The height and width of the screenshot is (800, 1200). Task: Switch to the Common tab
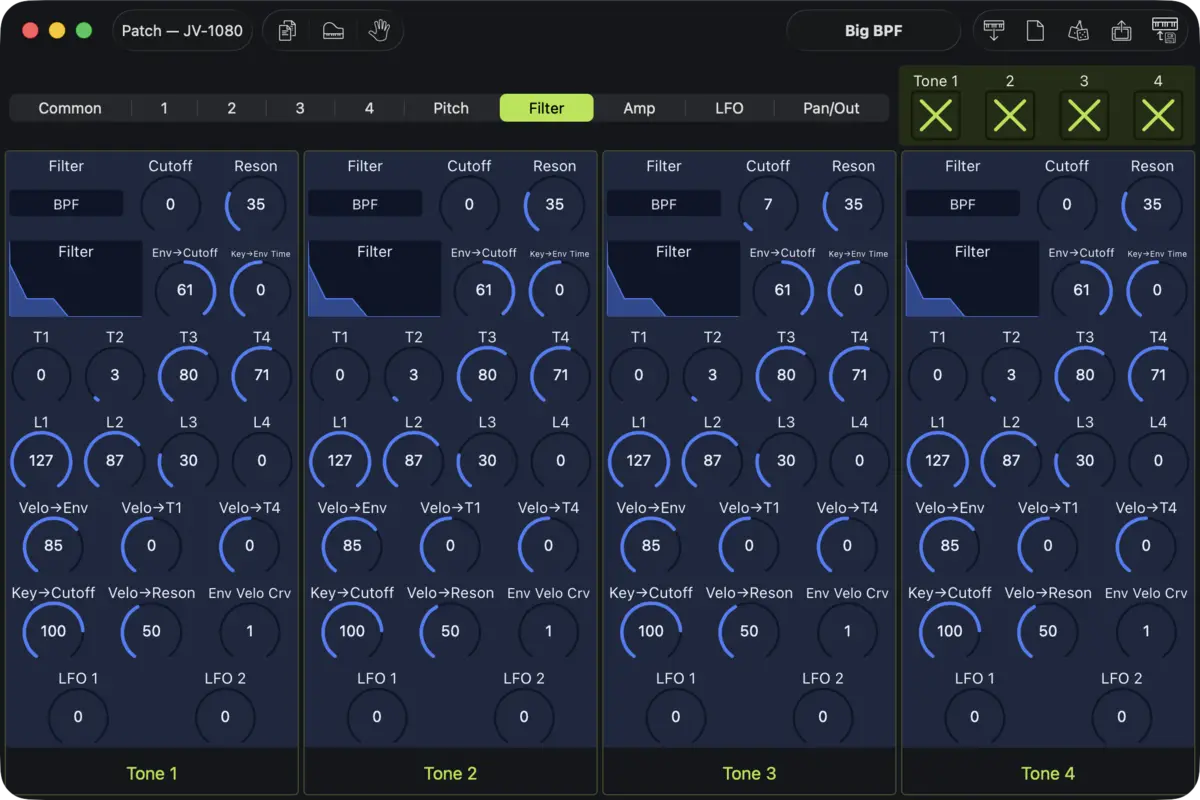[70, 108]
